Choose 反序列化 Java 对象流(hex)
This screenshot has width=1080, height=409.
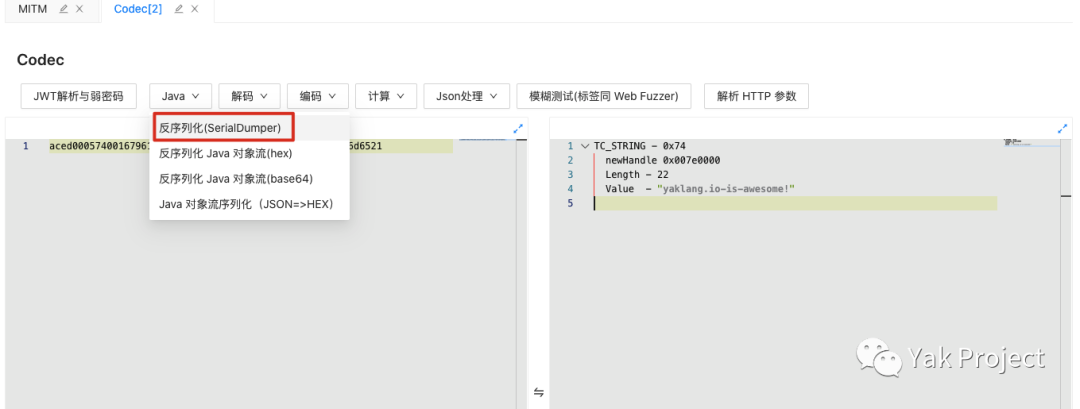pos(249,154)
